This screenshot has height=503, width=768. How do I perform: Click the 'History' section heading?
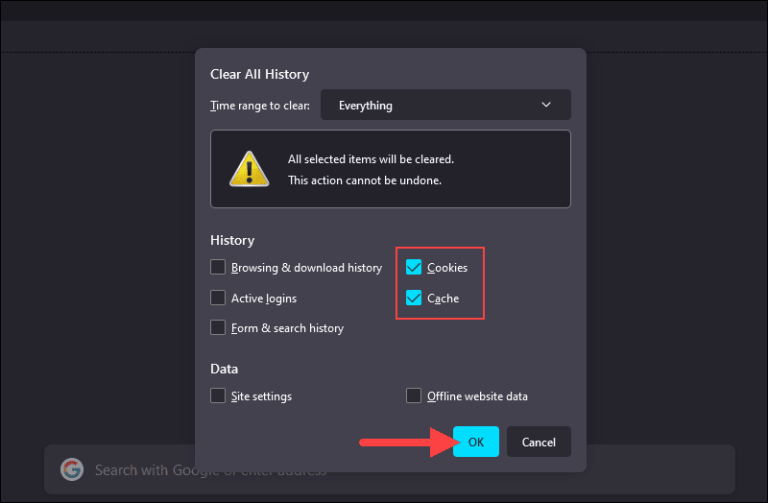click(232, 240)
